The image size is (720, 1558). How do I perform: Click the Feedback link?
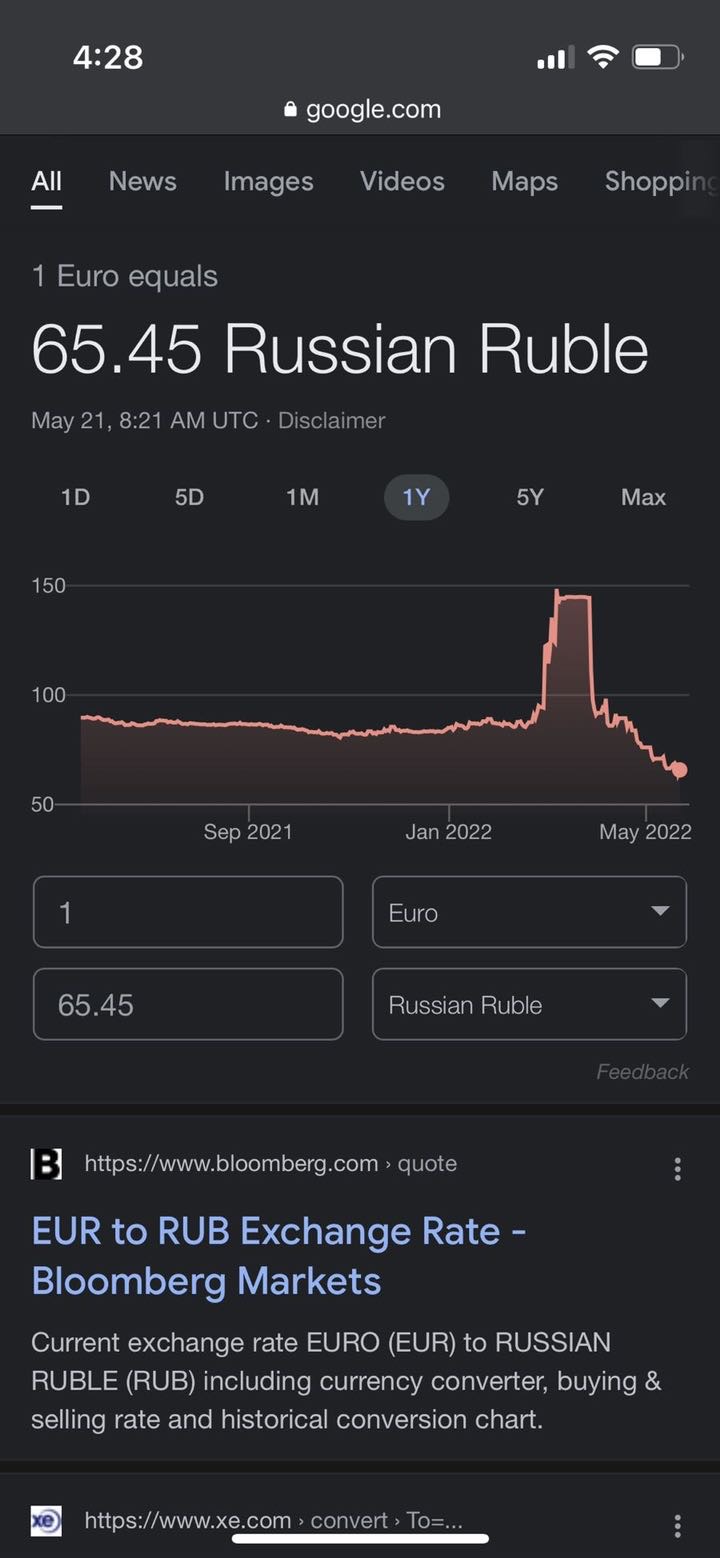(x=642, y=1072)
